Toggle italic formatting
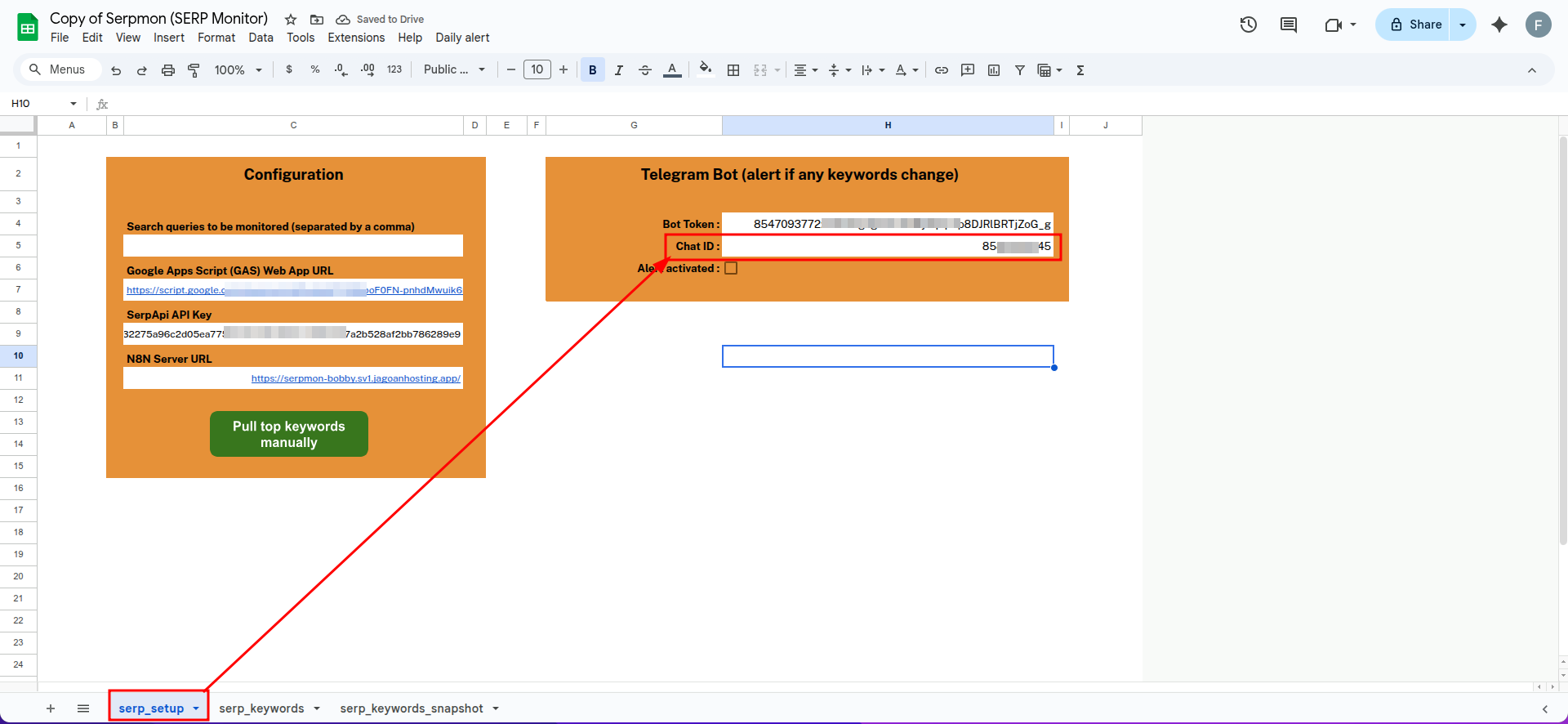This screenshot has height=724, width=1568. coord(618,70)
